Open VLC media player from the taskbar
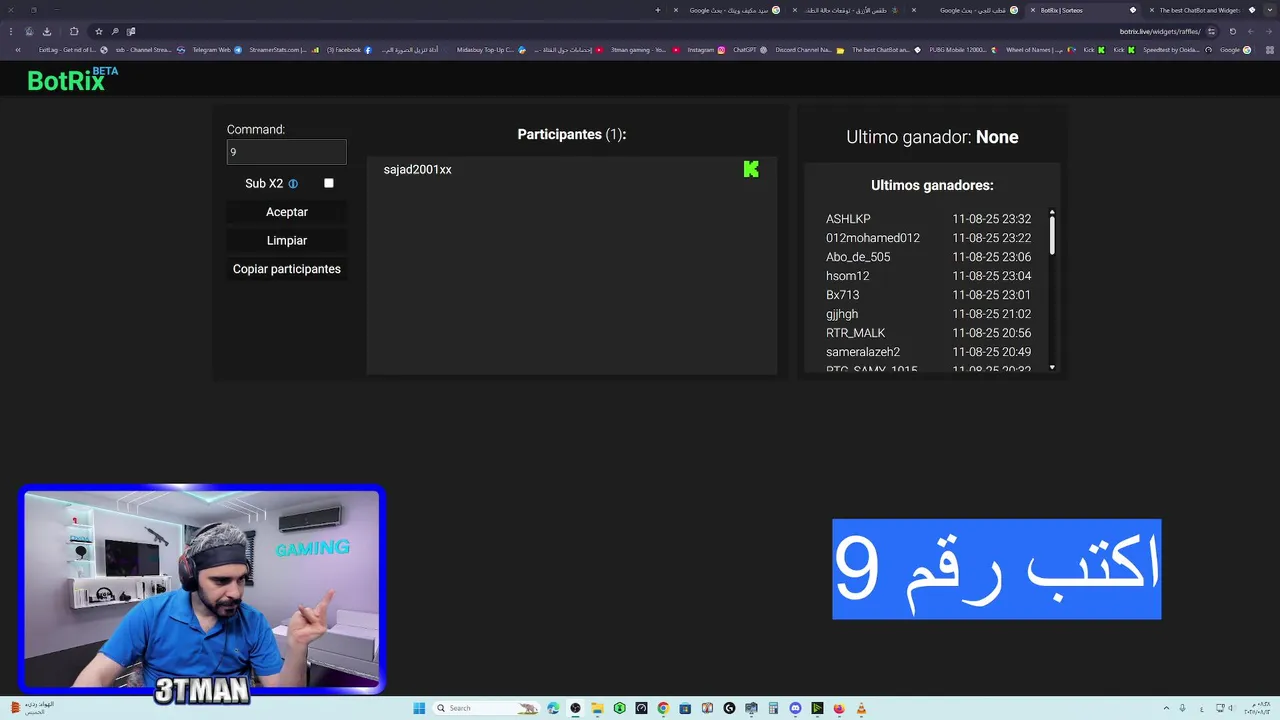 [x=861, y=708]
